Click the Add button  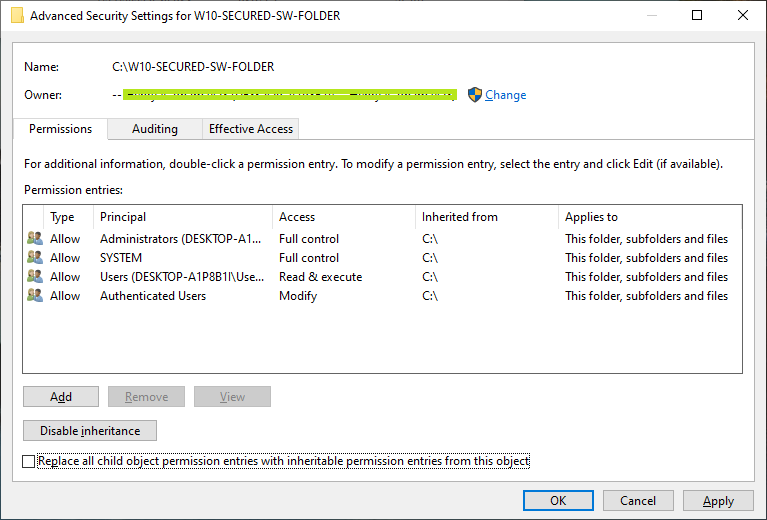coord(61,397)
